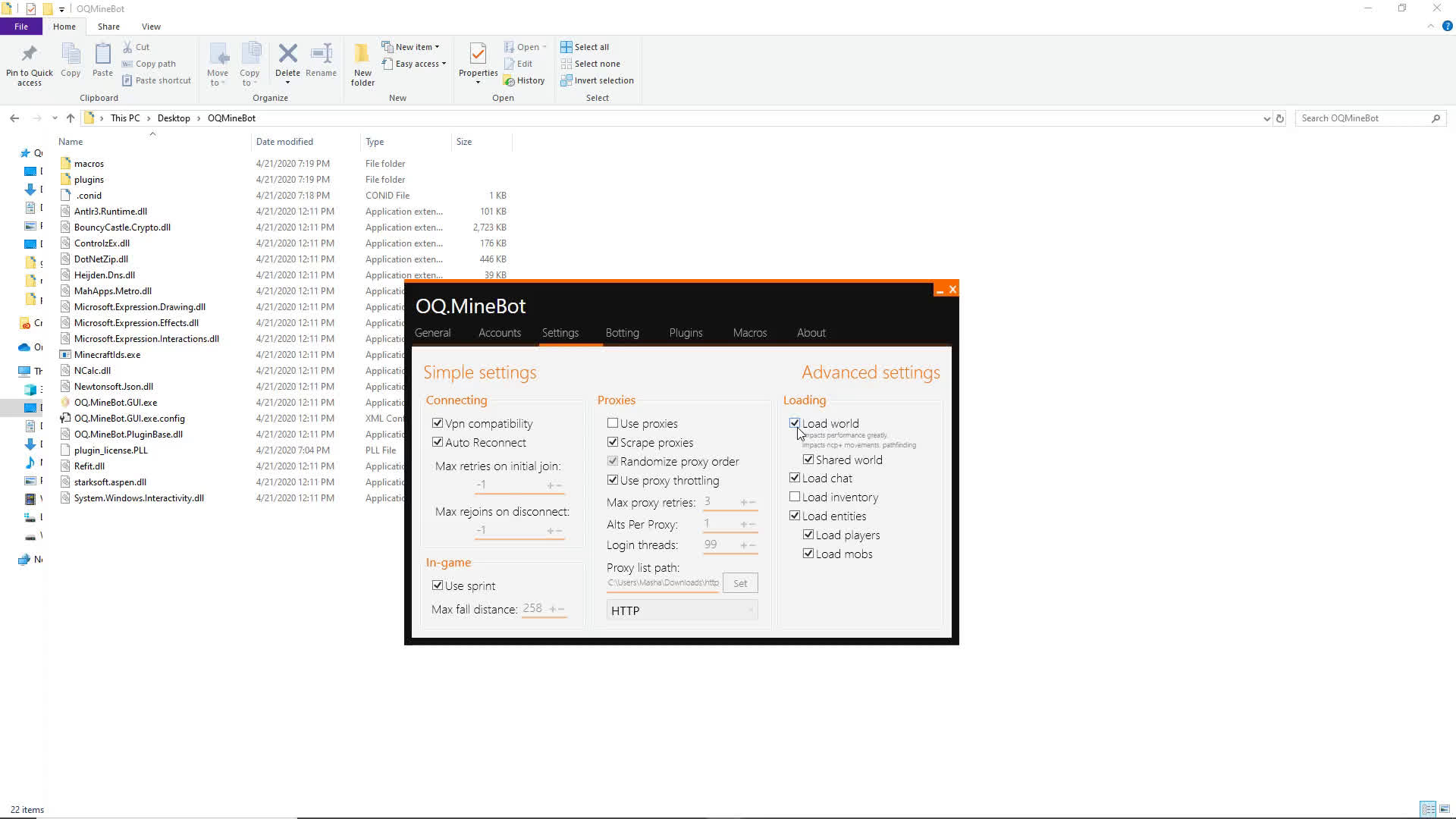Click Invert selection in ribbon

coord(597,80)
